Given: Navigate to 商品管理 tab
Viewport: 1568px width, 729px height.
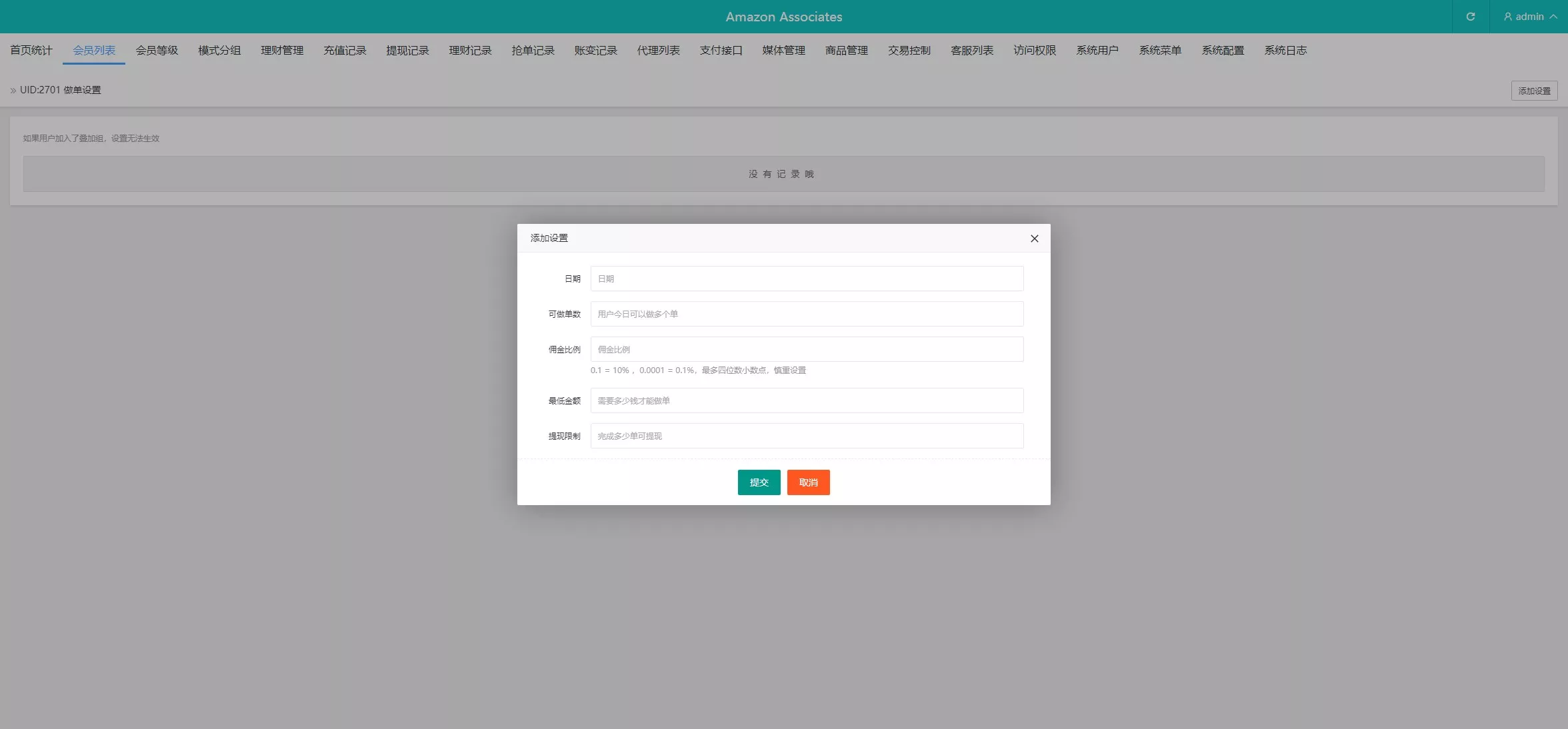Looking at the screenshot, I should [x=846, y=51].
